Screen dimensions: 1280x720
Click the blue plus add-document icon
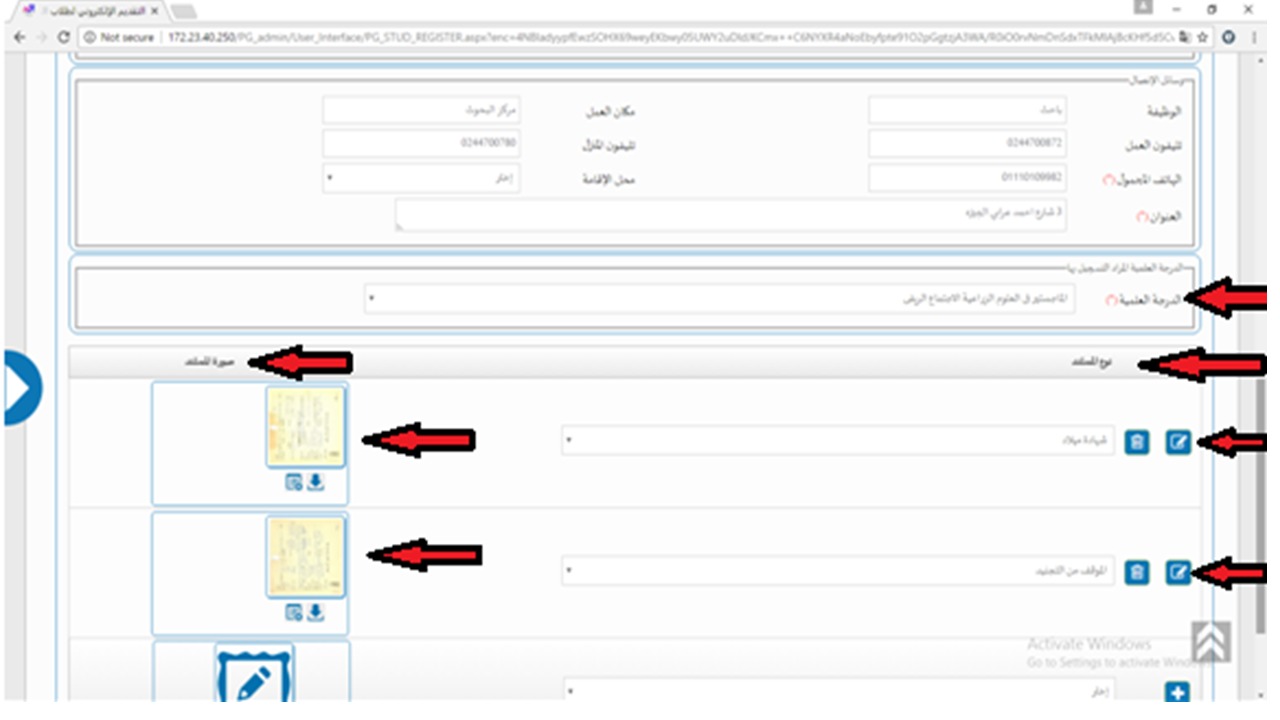coord(1178,692)
